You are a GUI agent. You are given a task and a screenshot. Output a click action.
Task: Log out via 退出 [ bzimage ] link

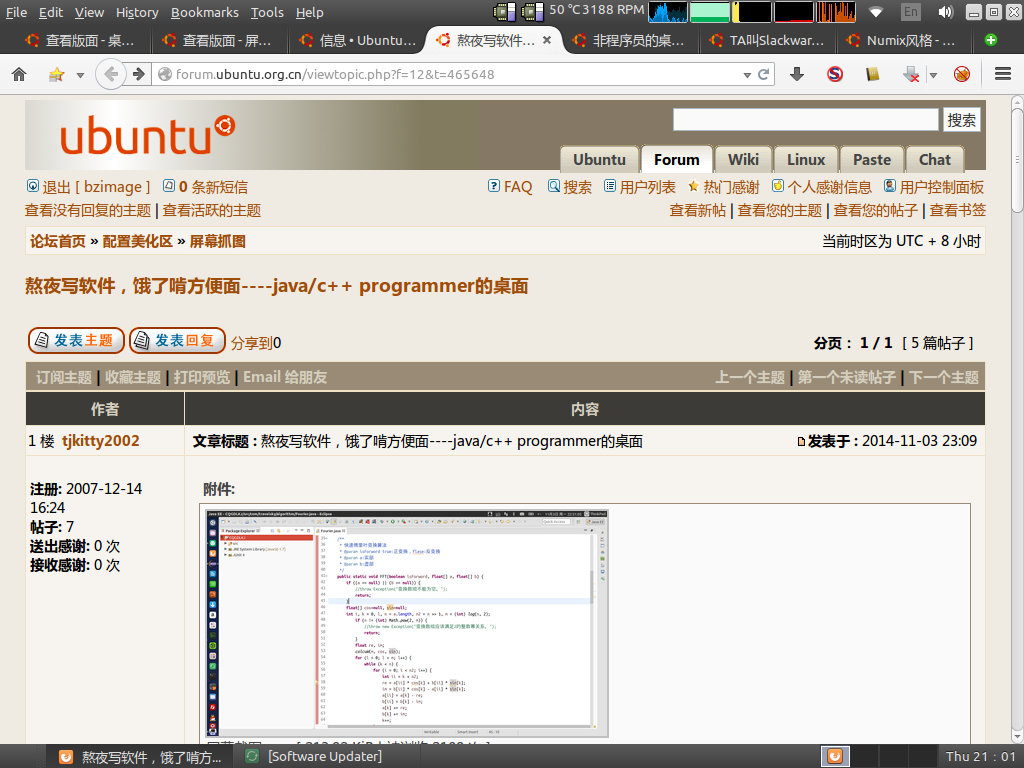pos(89,187)
